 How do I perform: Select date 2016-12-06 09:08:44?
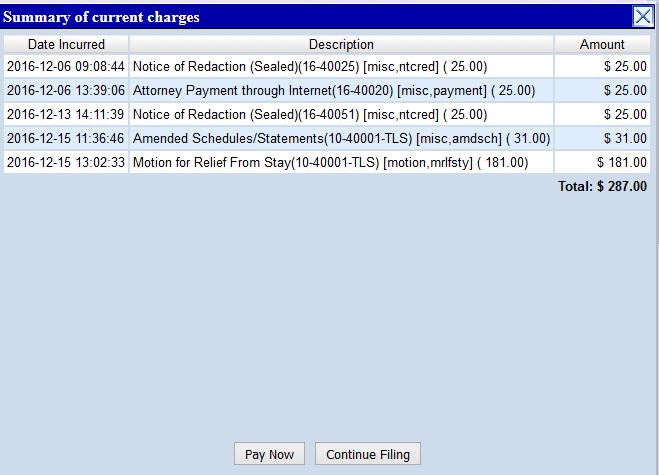(x=66, y=66)
